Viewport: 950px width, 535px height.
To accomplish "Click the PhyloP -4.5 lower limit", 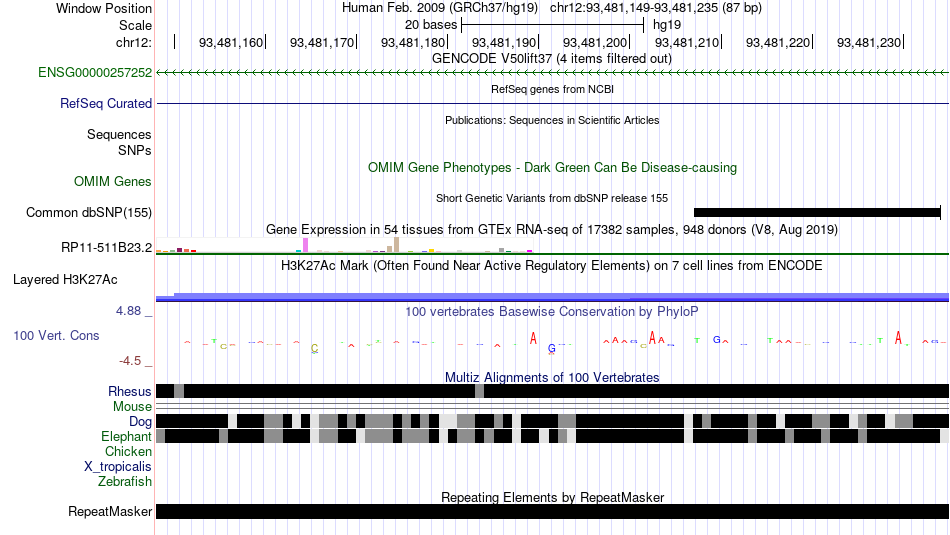I will (x=130, y=361).
